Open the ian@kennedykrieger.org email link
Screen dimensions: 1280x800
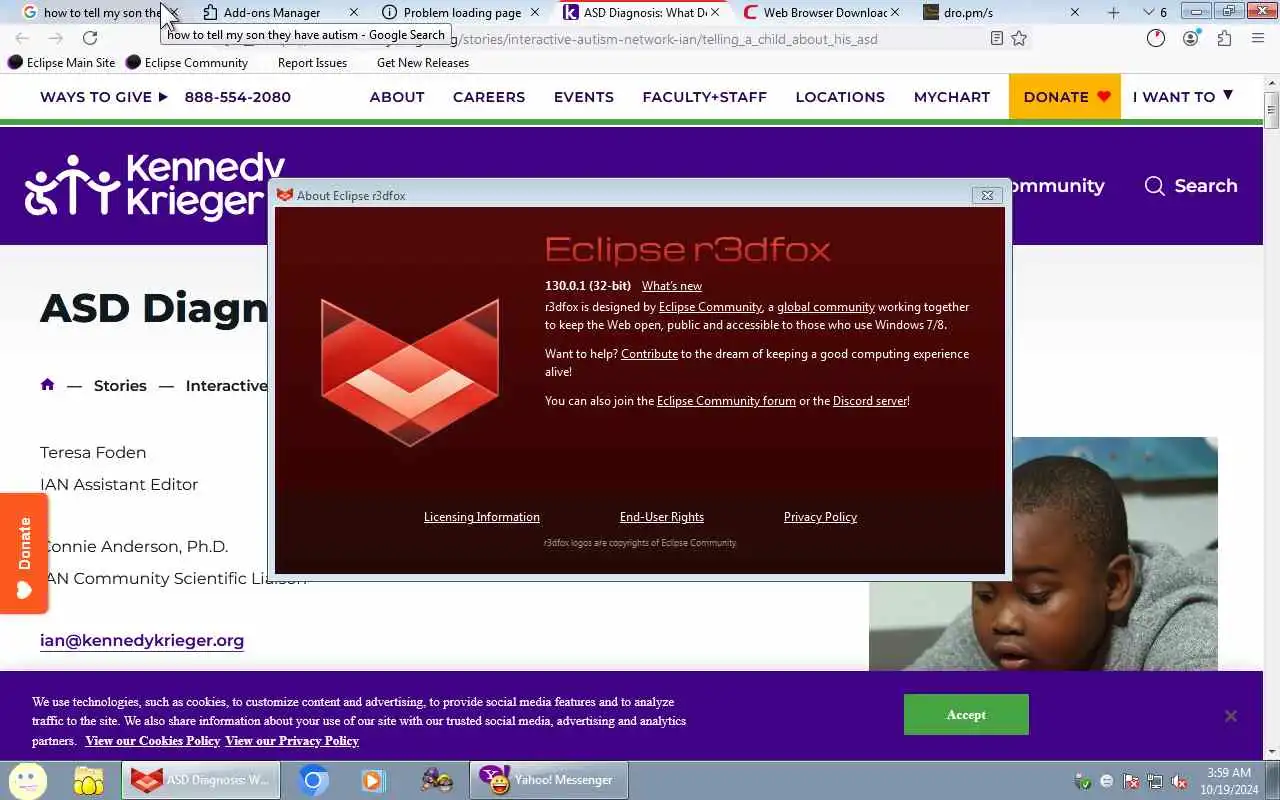[142, 640]
